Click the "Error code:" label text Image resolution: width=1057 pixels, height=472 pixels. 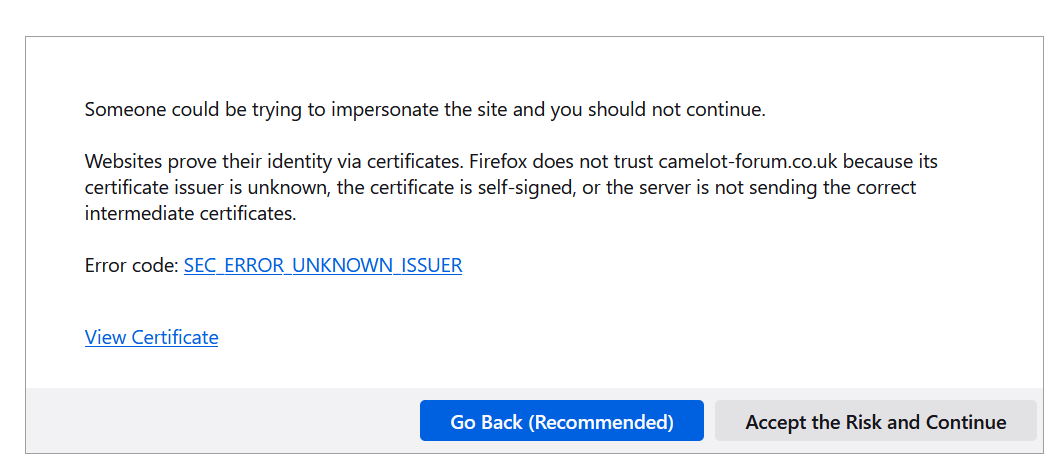pos(132,266)
